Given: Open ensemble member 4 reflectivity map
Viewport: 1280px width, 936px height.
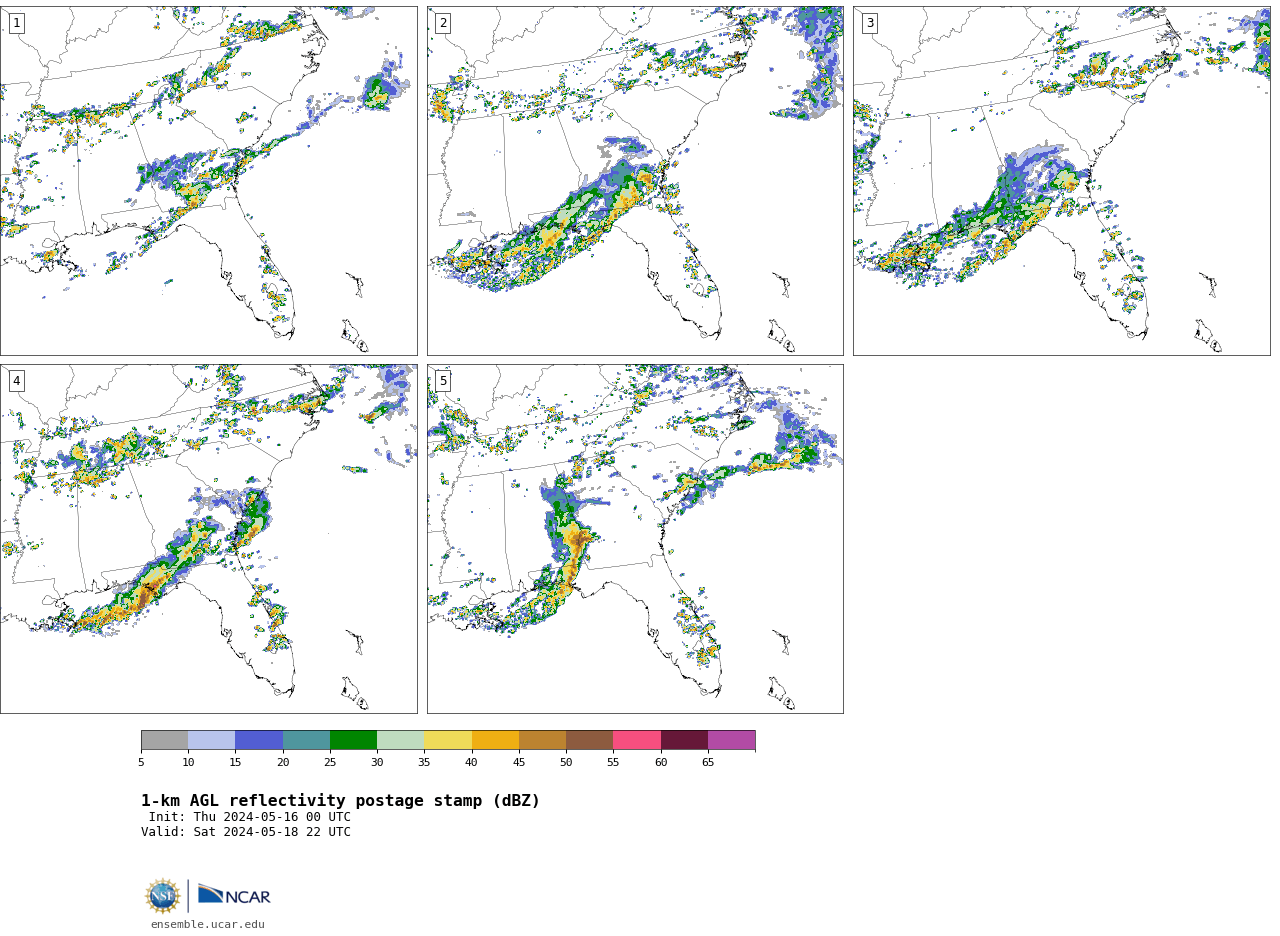Looking at the screenshot, I should pyautogui.click(x=208, y=539).
